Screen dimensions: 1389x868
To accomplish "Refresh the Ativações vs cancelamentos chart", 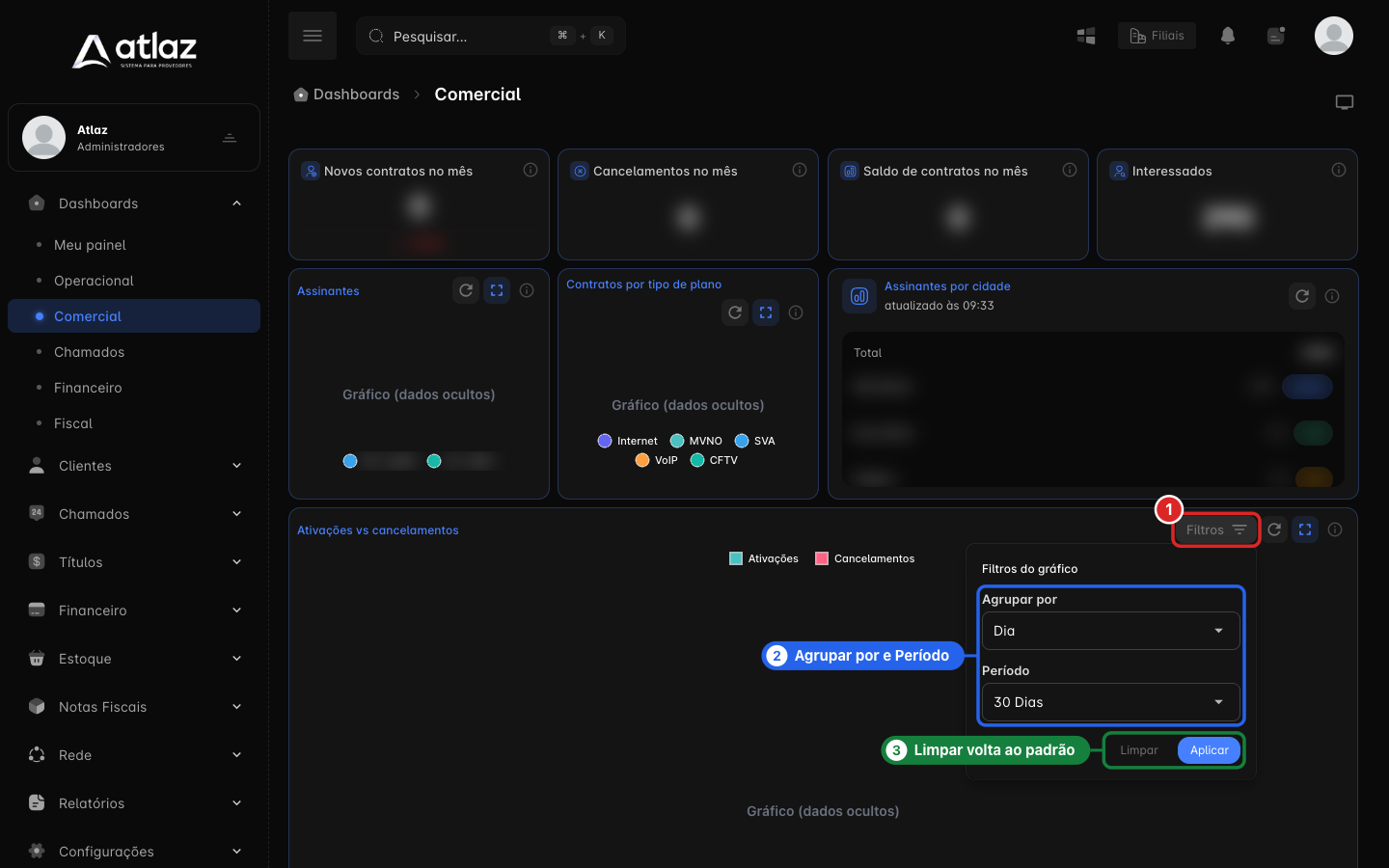I will (x=1274, y=529).
